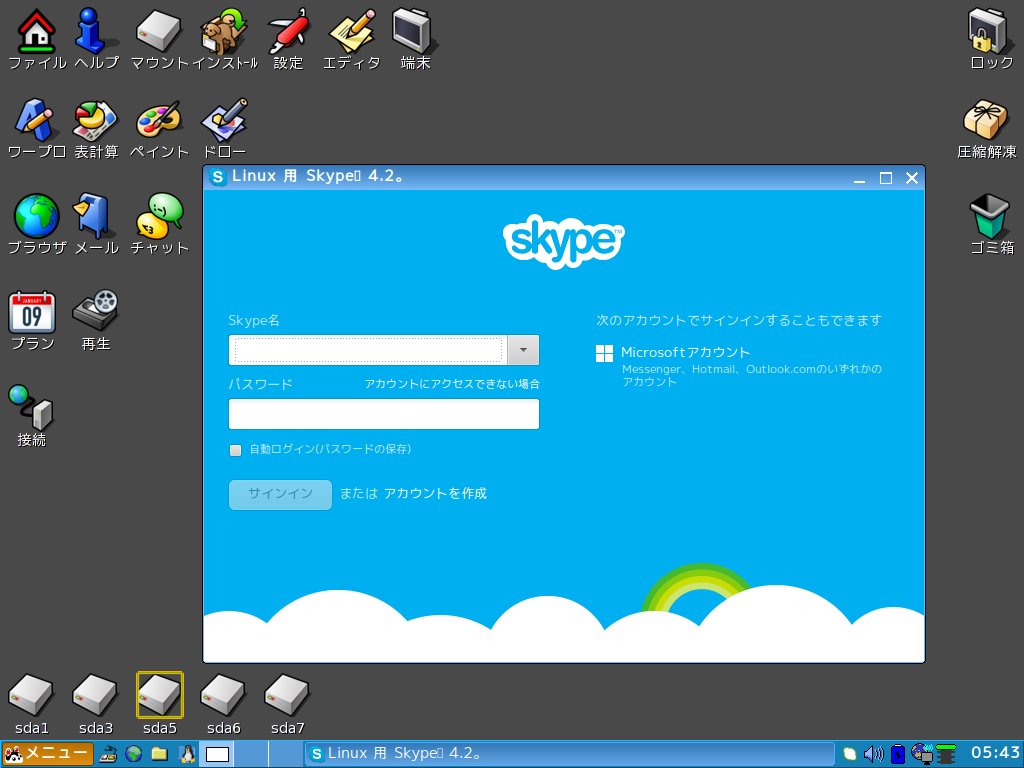Open the ヘルプ info icon

tap(96, 31)
